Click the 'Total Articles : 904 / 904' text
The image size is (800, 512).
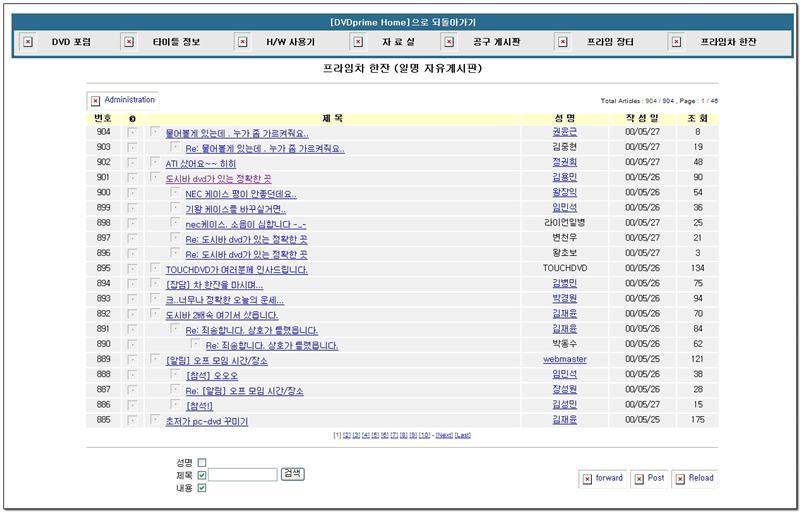point(638,101)
